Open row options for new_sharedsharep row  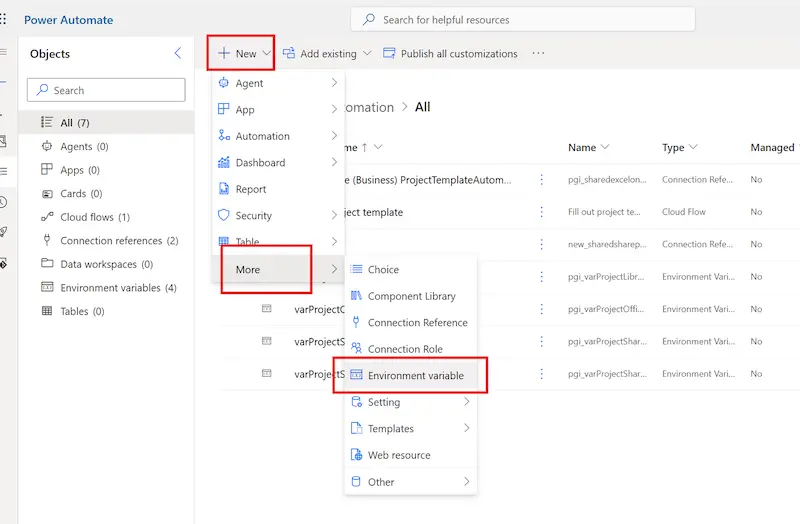coord(541,244)
